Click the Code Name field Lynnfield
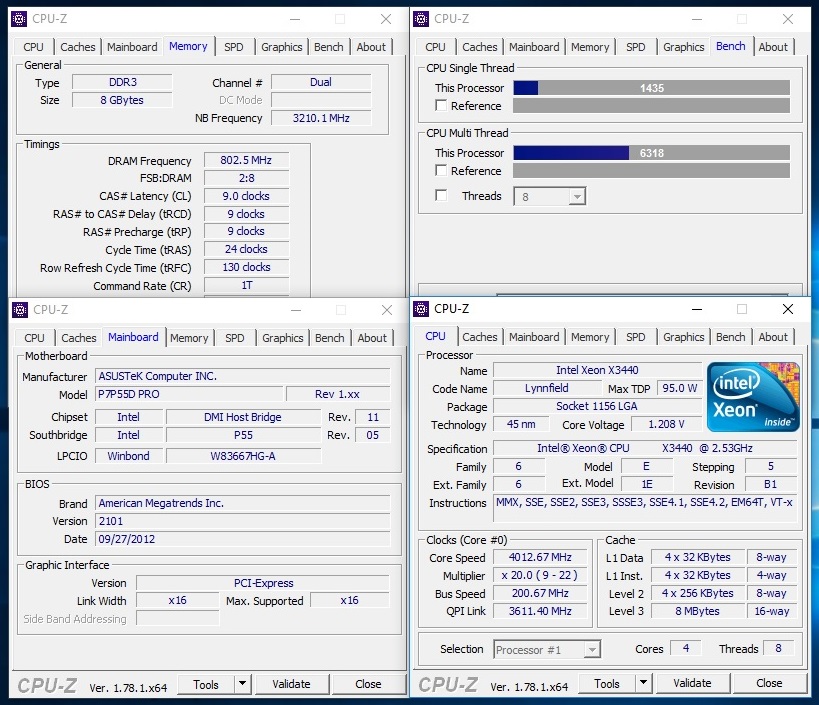 point(547,388)
